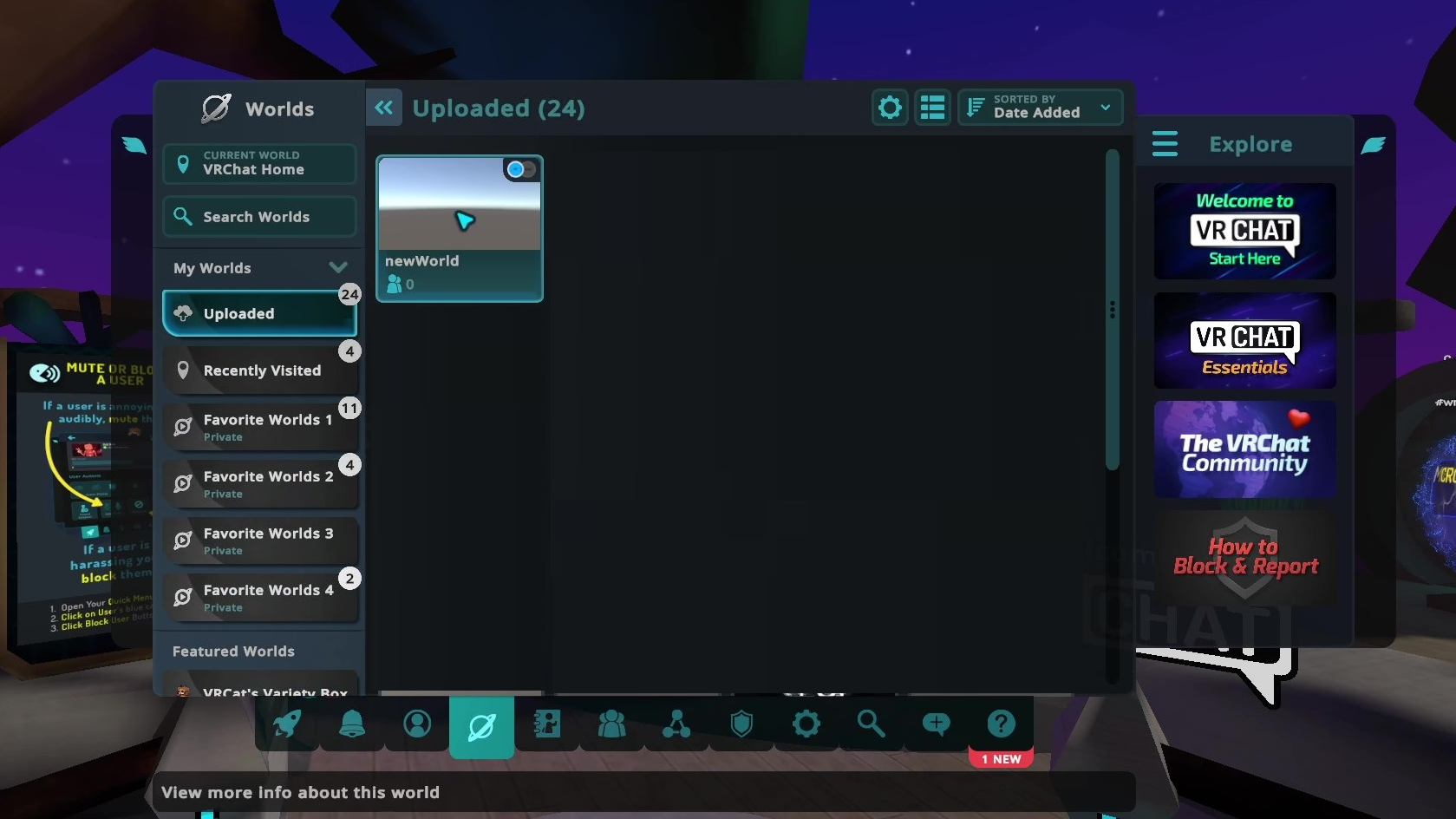Open Favorite Worlds 4 list
This screenshot has height=819, width=1456.
259,598
